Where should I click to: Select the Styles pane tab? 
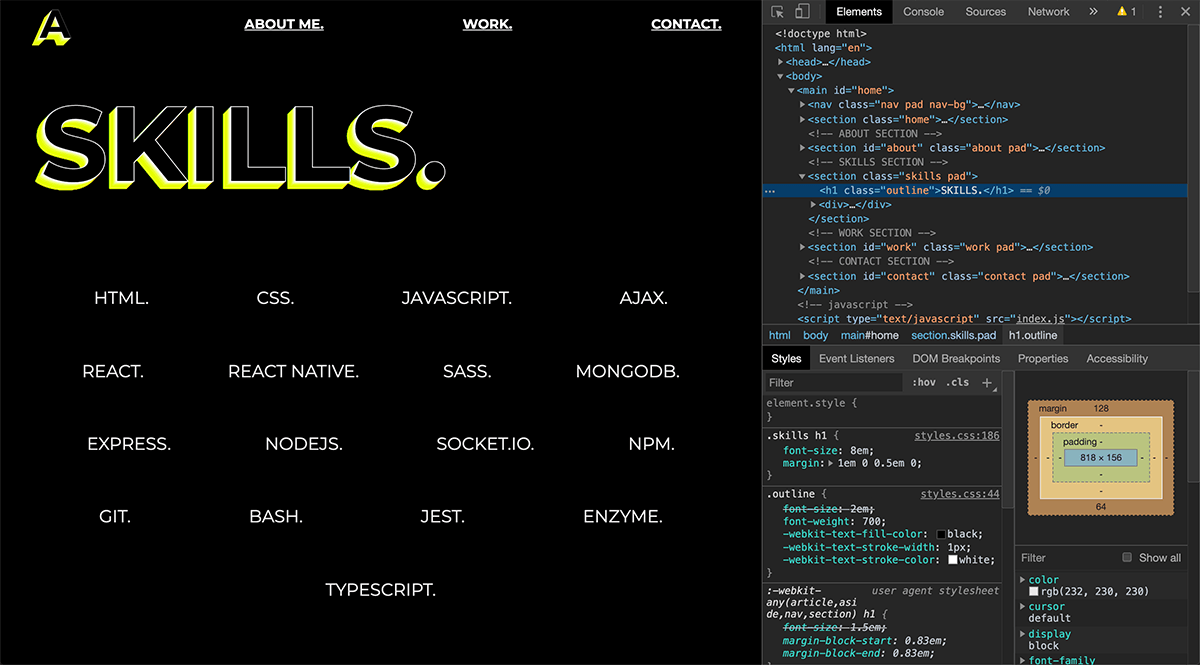tap(786, 358)
